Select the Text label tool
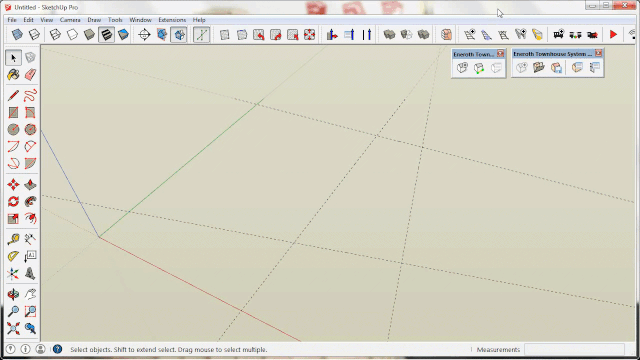The width and height of the screenshot is (640, 360). [30, 256]
